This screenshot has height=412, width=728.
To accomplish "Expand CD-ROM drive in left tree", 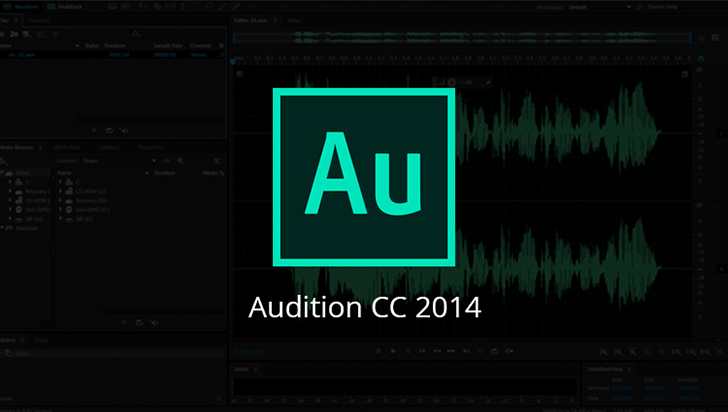I will [10, 200].
